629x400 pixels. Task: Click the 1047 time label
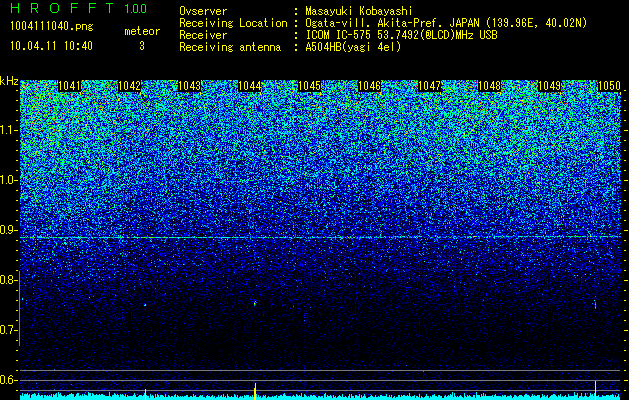(430, 86)
